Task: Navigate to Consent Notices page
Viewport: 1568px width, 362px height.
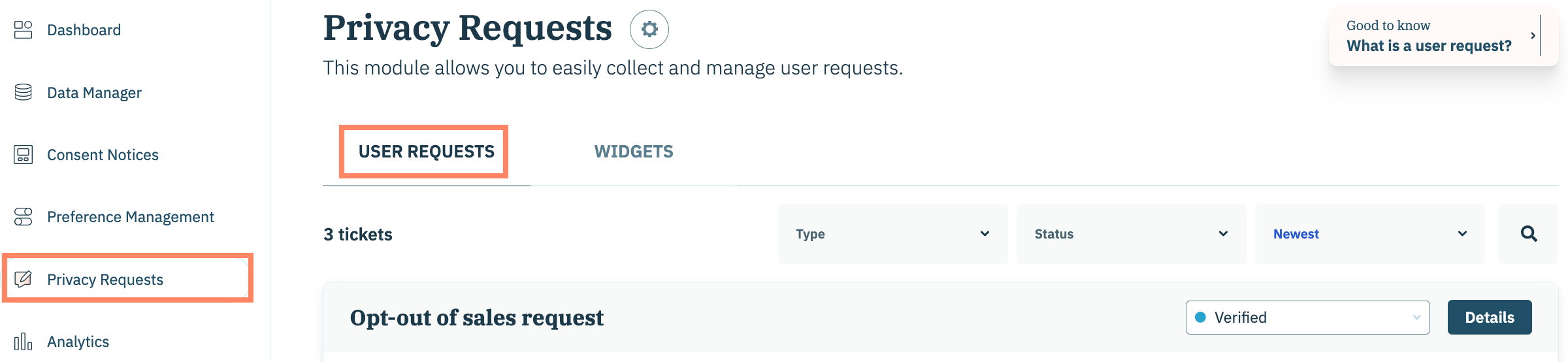Action: point(103,155)
